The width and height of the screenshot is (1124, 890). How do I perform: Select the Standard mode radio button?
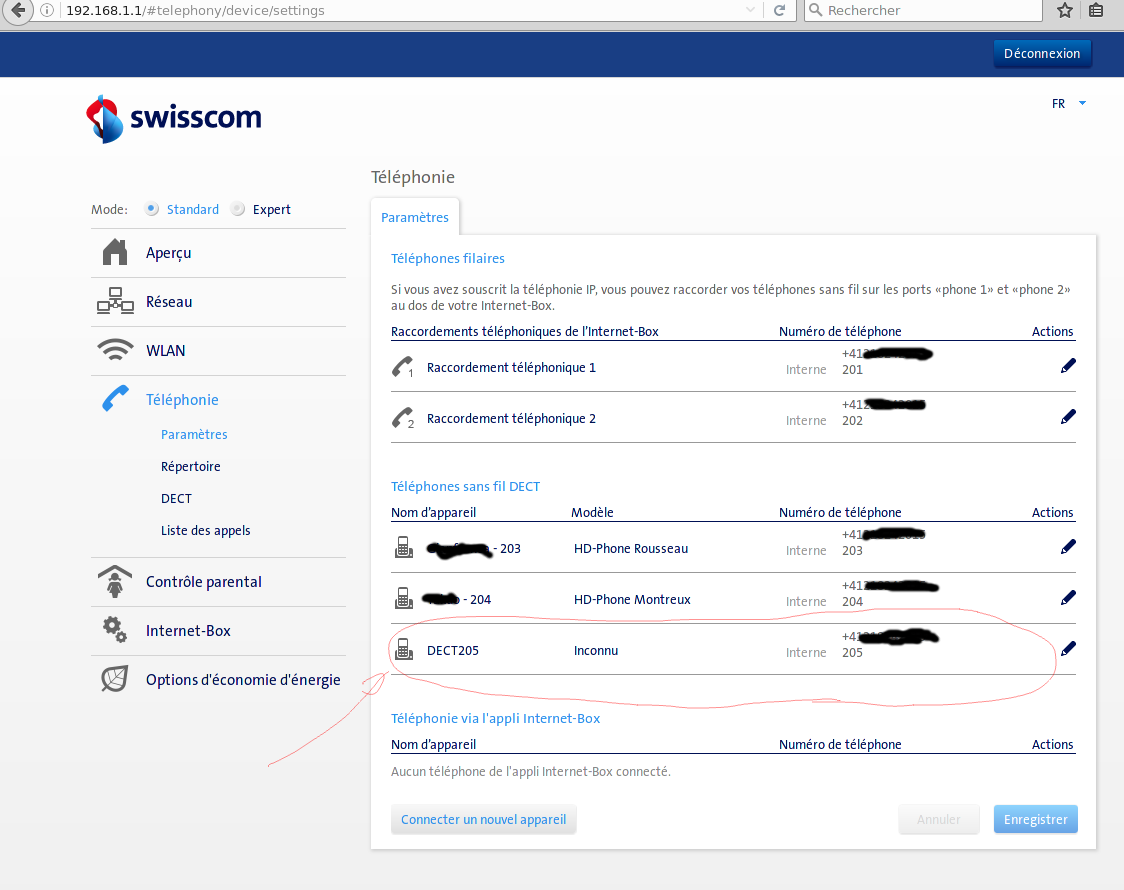(x=151, y=208)
